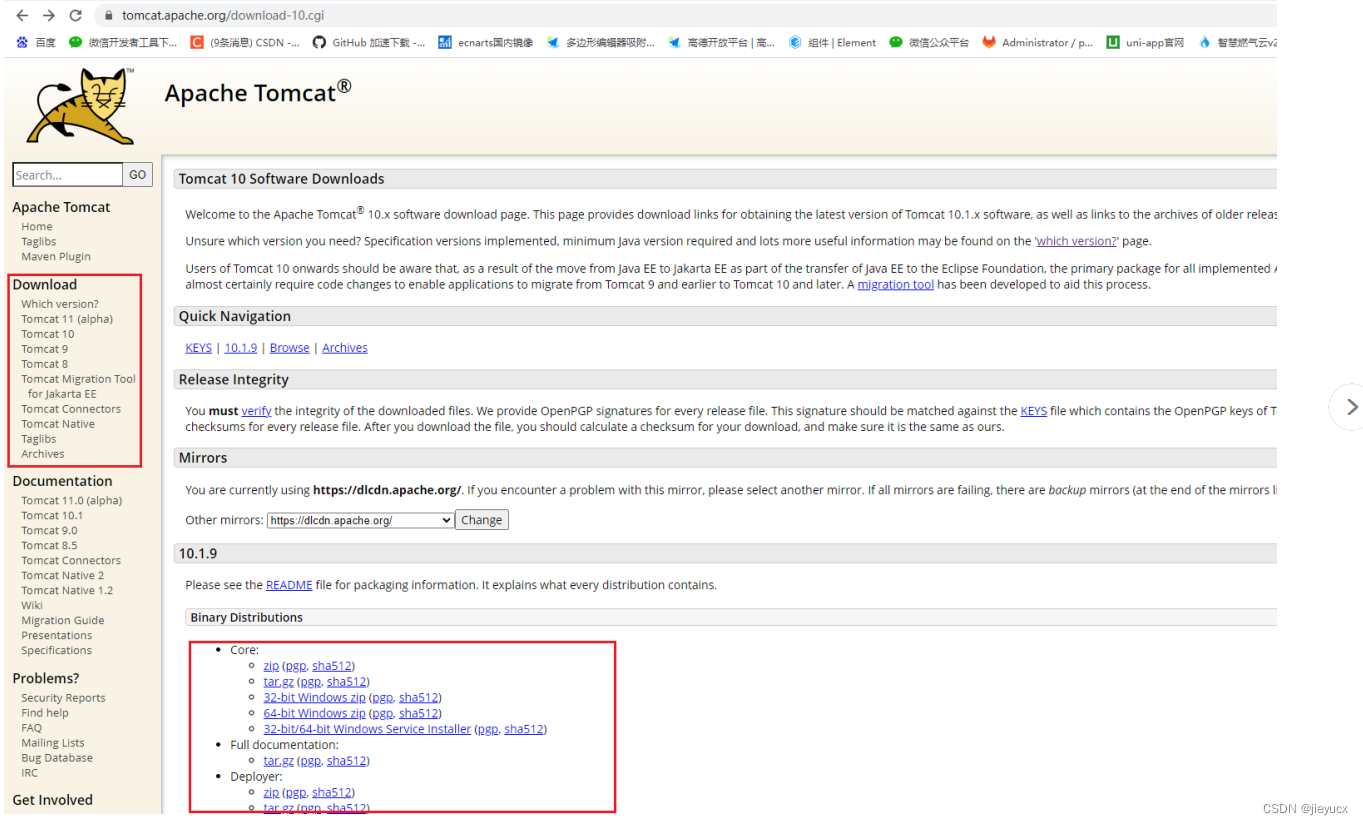Viewport: 1363px width, 825px height.
Task: Open the IRC sidebar link
Action: tap(30, 773)
